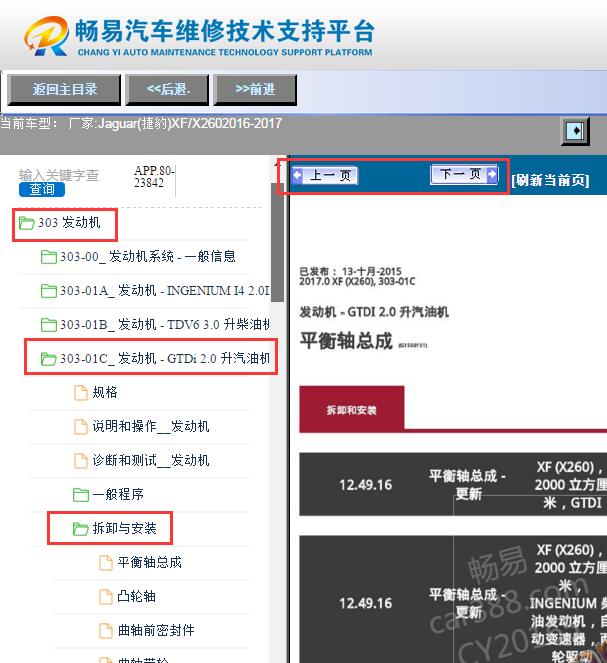Expand 303-00_ 发动机系统 - 一般信息 folder

[148, 256]
